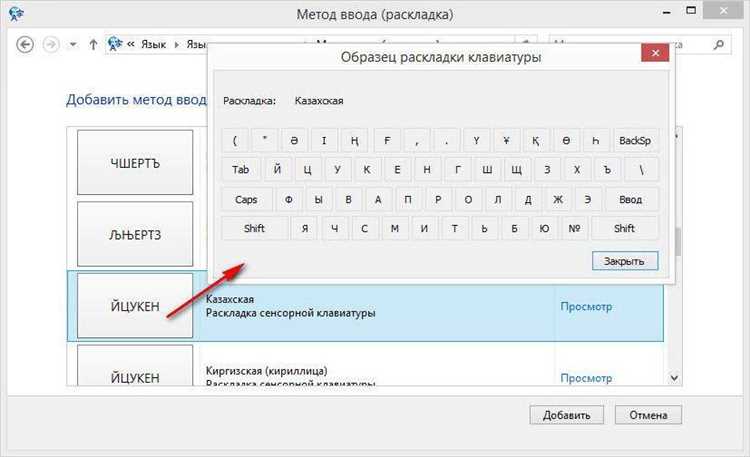
Task: Click the Қ key in preview
Action: coord(536,140)
